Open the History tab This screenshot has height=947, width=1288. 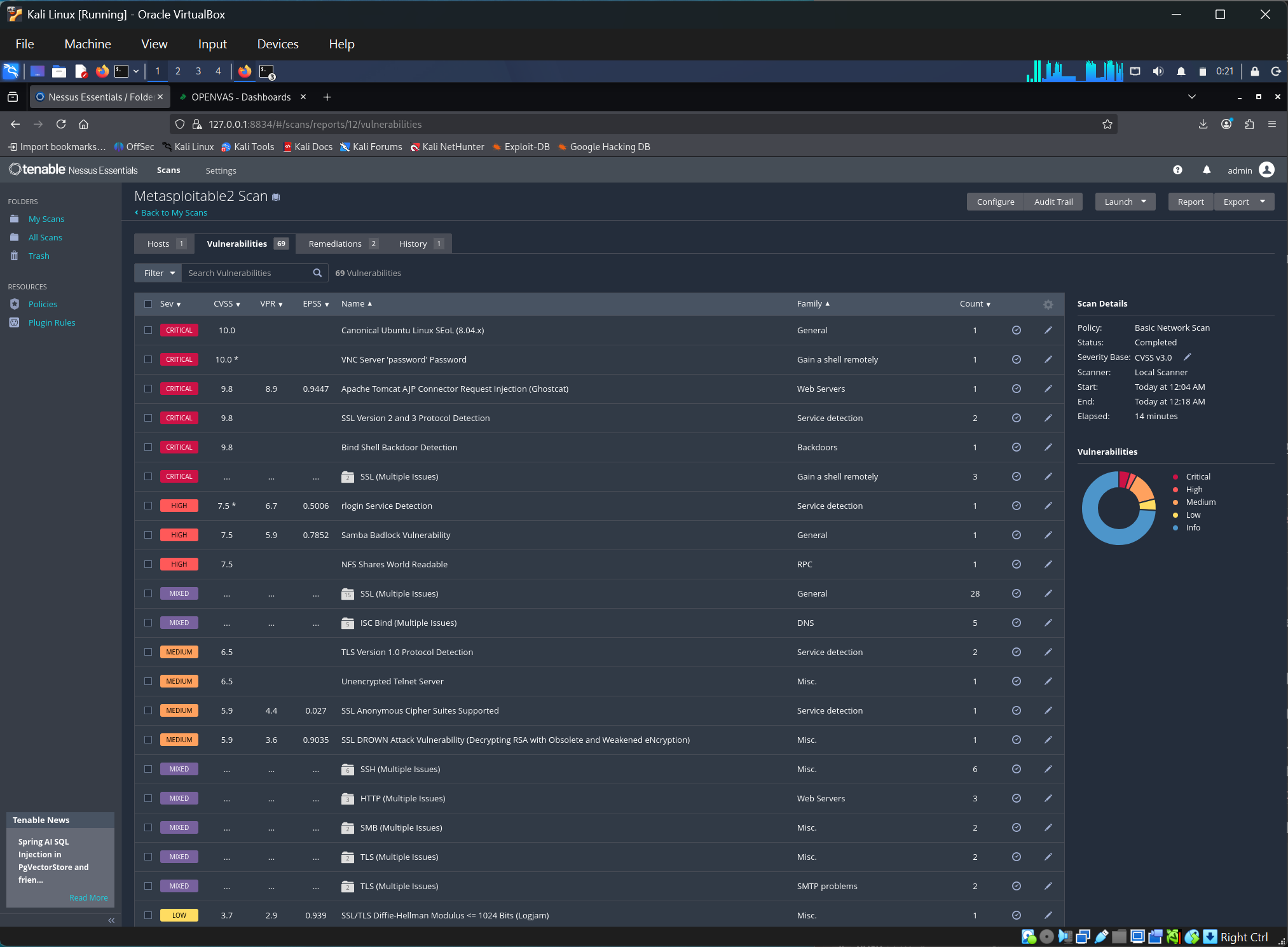click(420, 244)
